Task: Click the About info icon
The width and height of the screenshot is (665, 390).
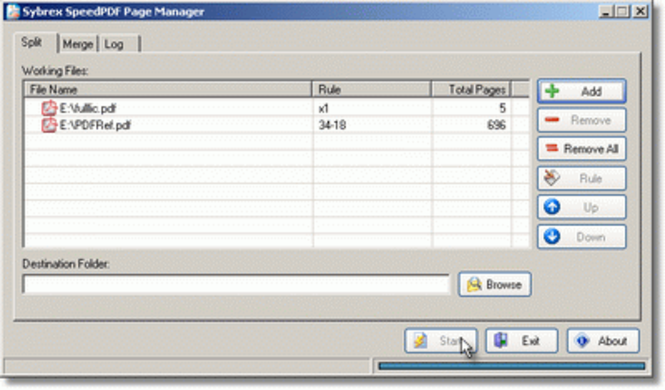Action: (x=582, y=341)
